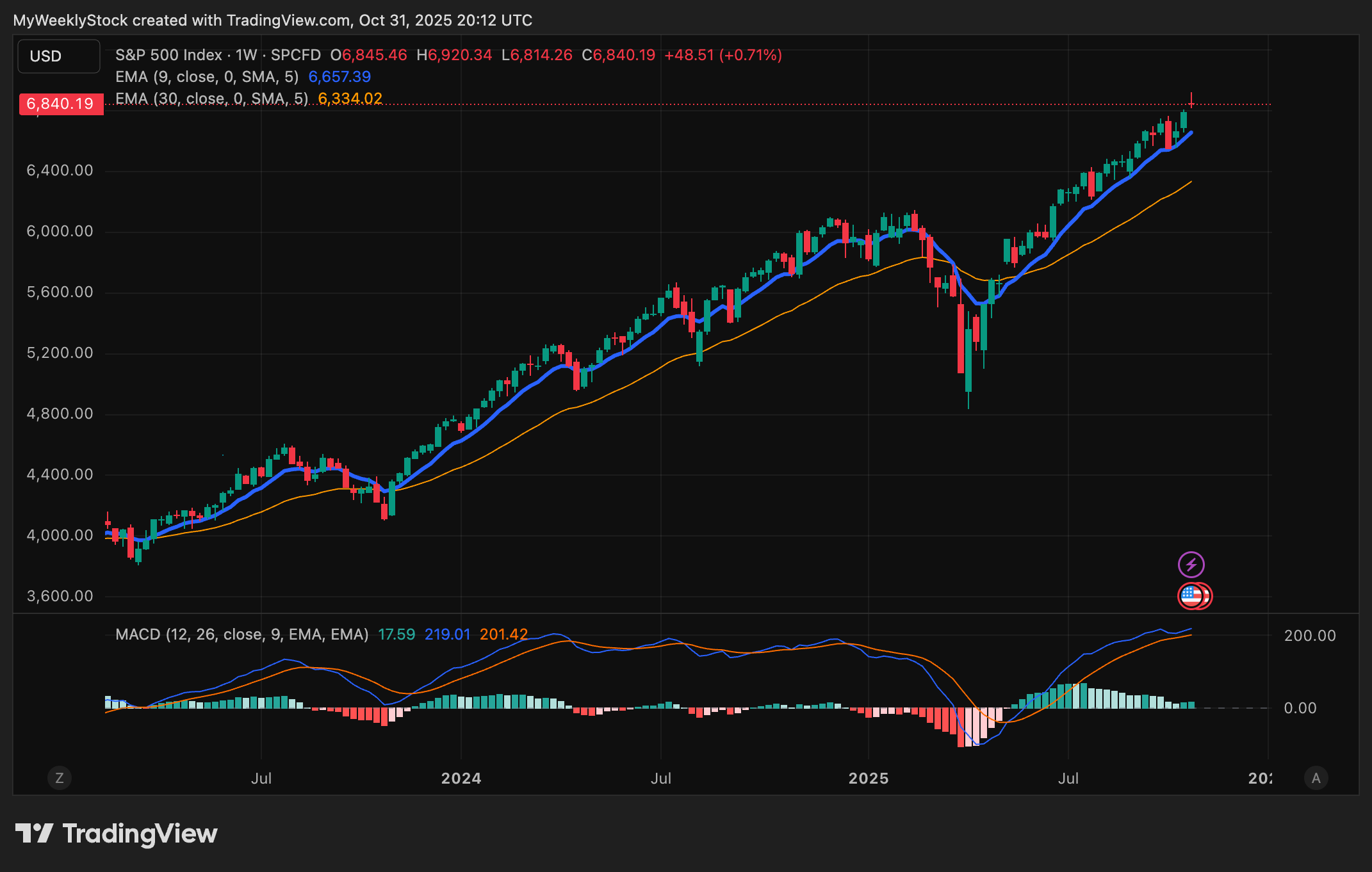The width and height of the screenshot is (1372, 872).
Task: Click the round Z button on time axis
Action: (x=60, y=778)
